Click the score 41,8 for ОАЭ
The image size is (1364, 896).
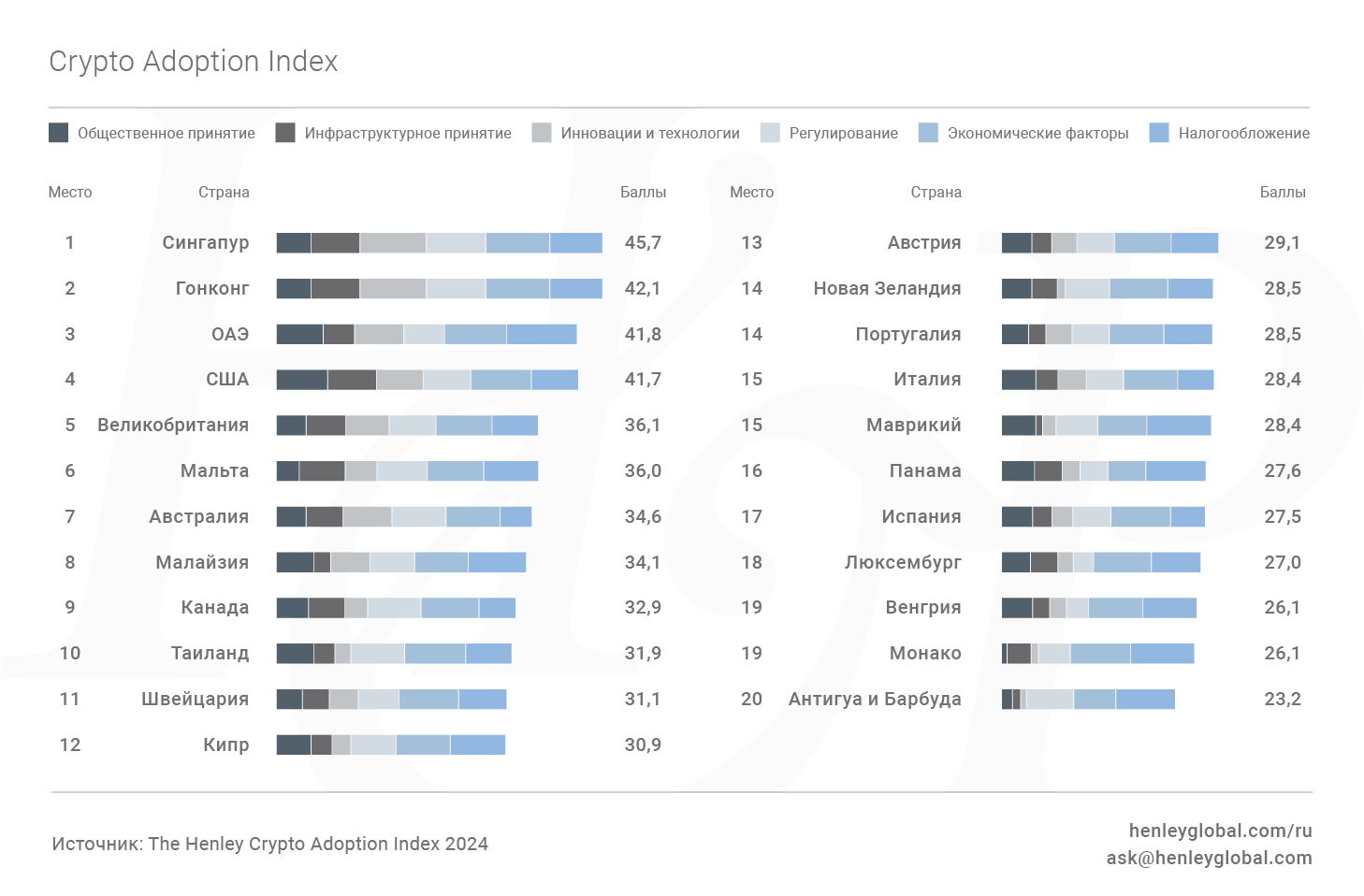pos(643,334)
